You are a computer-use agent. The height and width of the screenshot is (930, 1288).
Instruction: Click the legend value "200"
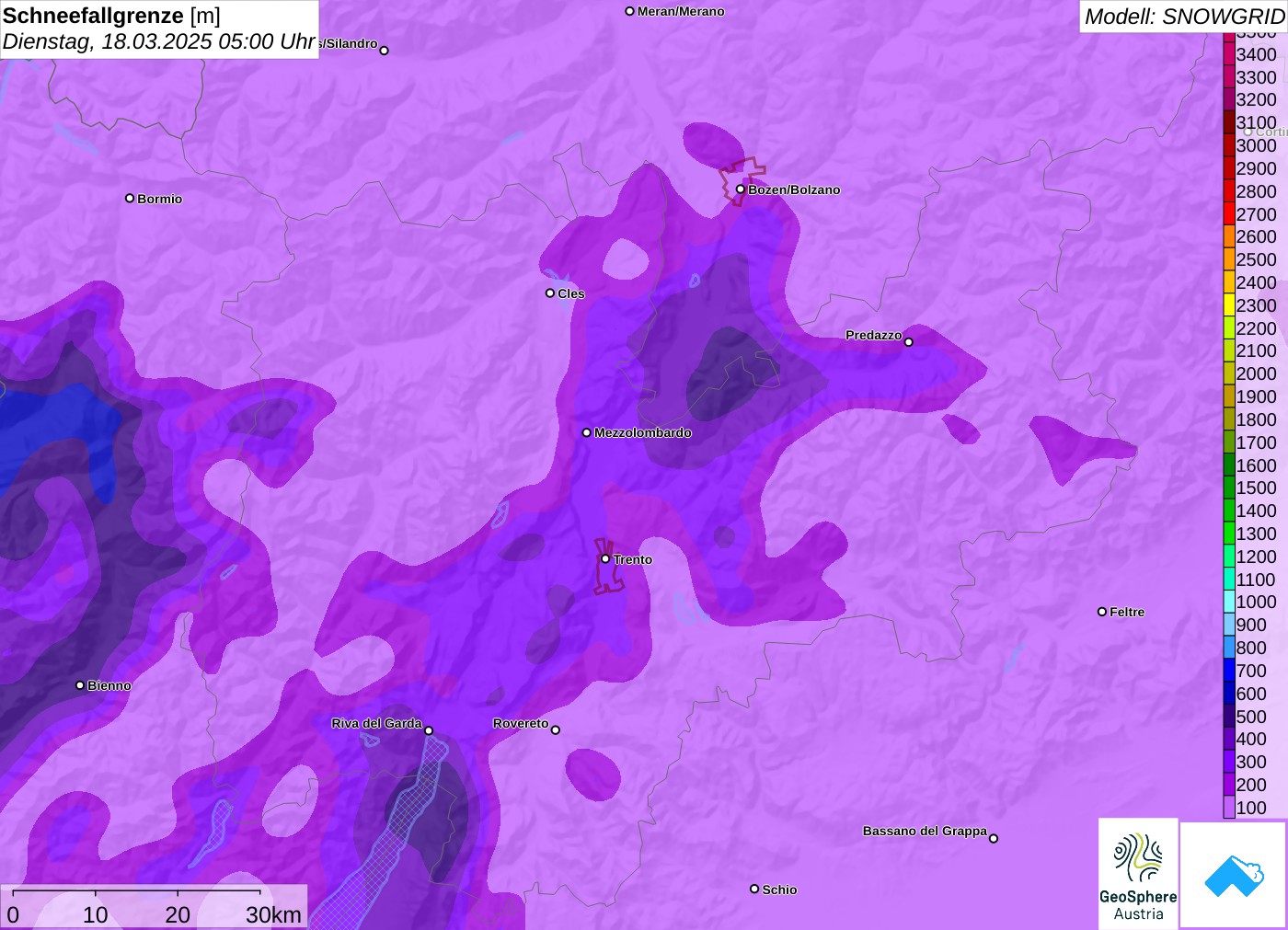(x=1251, y=785)
